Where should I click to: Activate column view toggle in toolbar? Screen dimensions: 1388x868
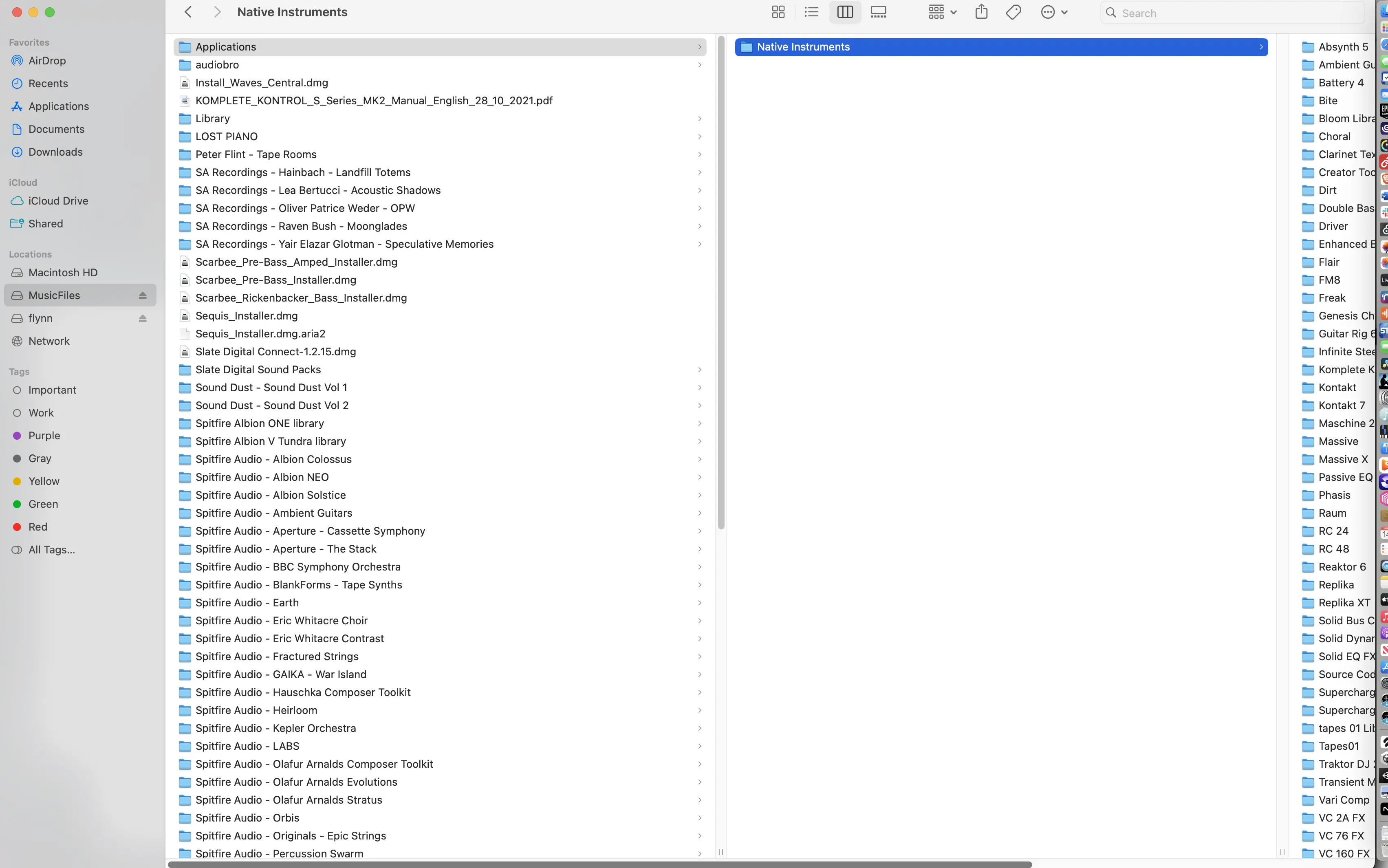[x=844, y=12]
